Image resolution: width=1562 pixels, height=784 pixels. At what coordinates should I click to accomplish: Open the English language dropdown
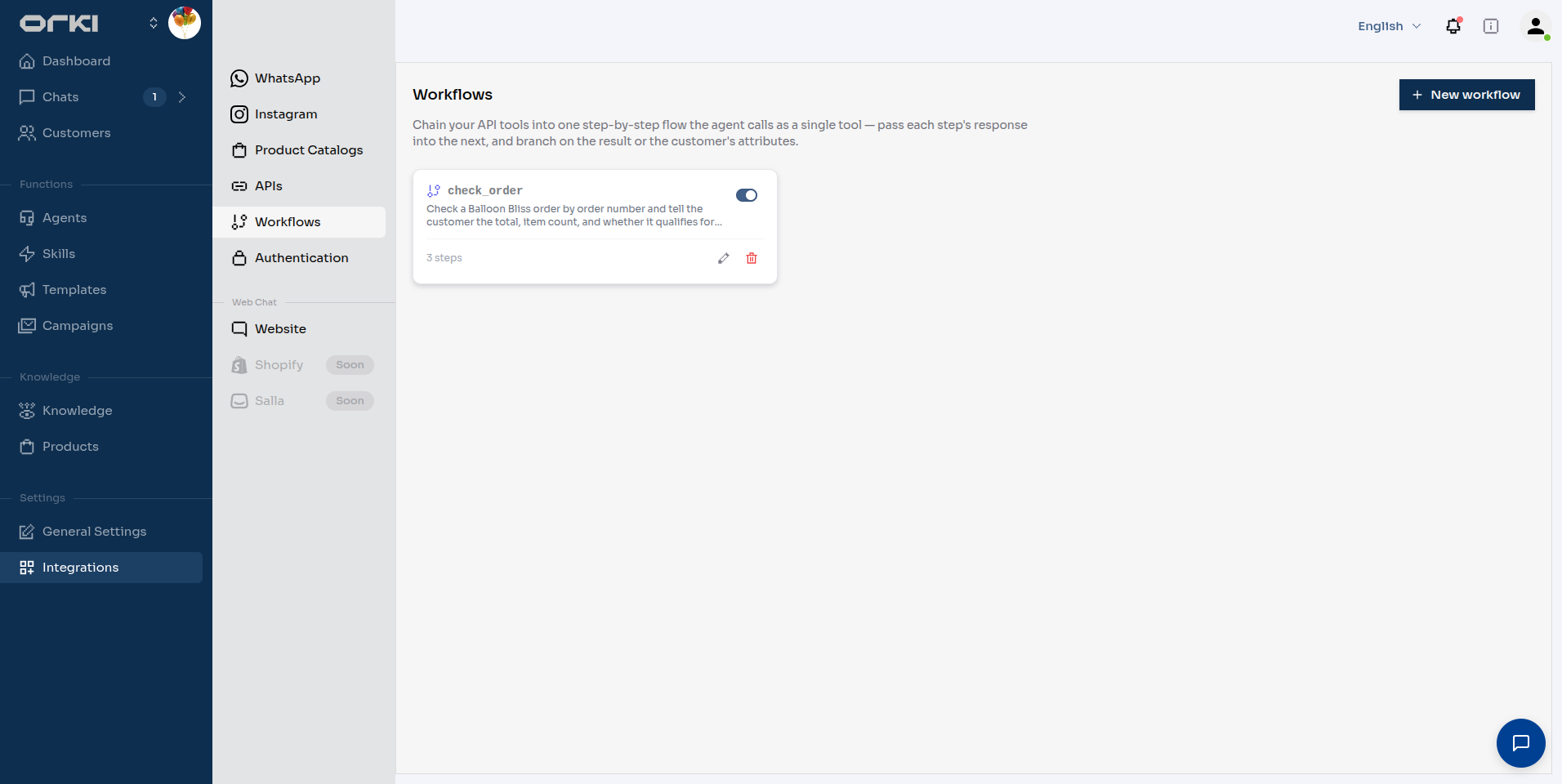pyautogui.click(x=1389, y=26)
